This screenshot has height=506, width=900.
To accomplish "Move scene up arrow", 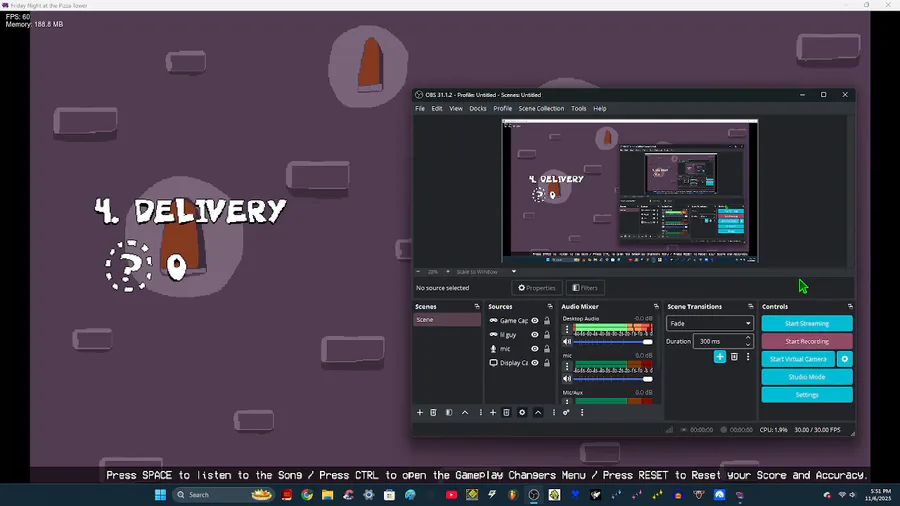I will click(465, 412).
